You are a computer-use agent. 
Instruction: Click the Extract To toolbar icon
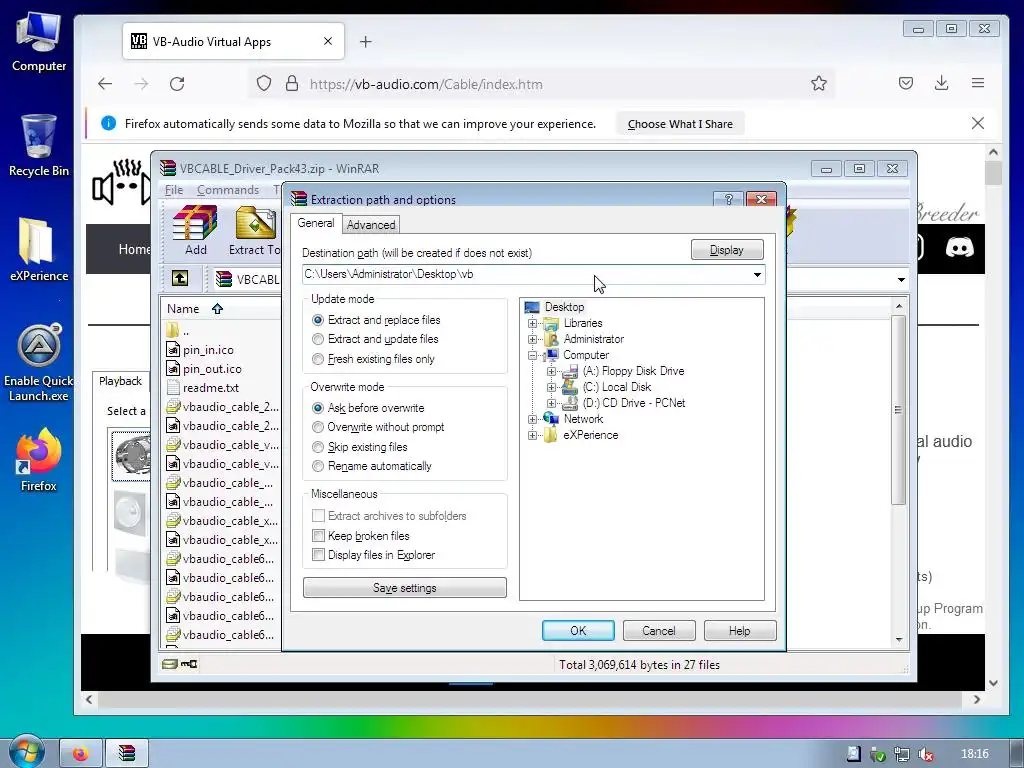click(255, 230)
